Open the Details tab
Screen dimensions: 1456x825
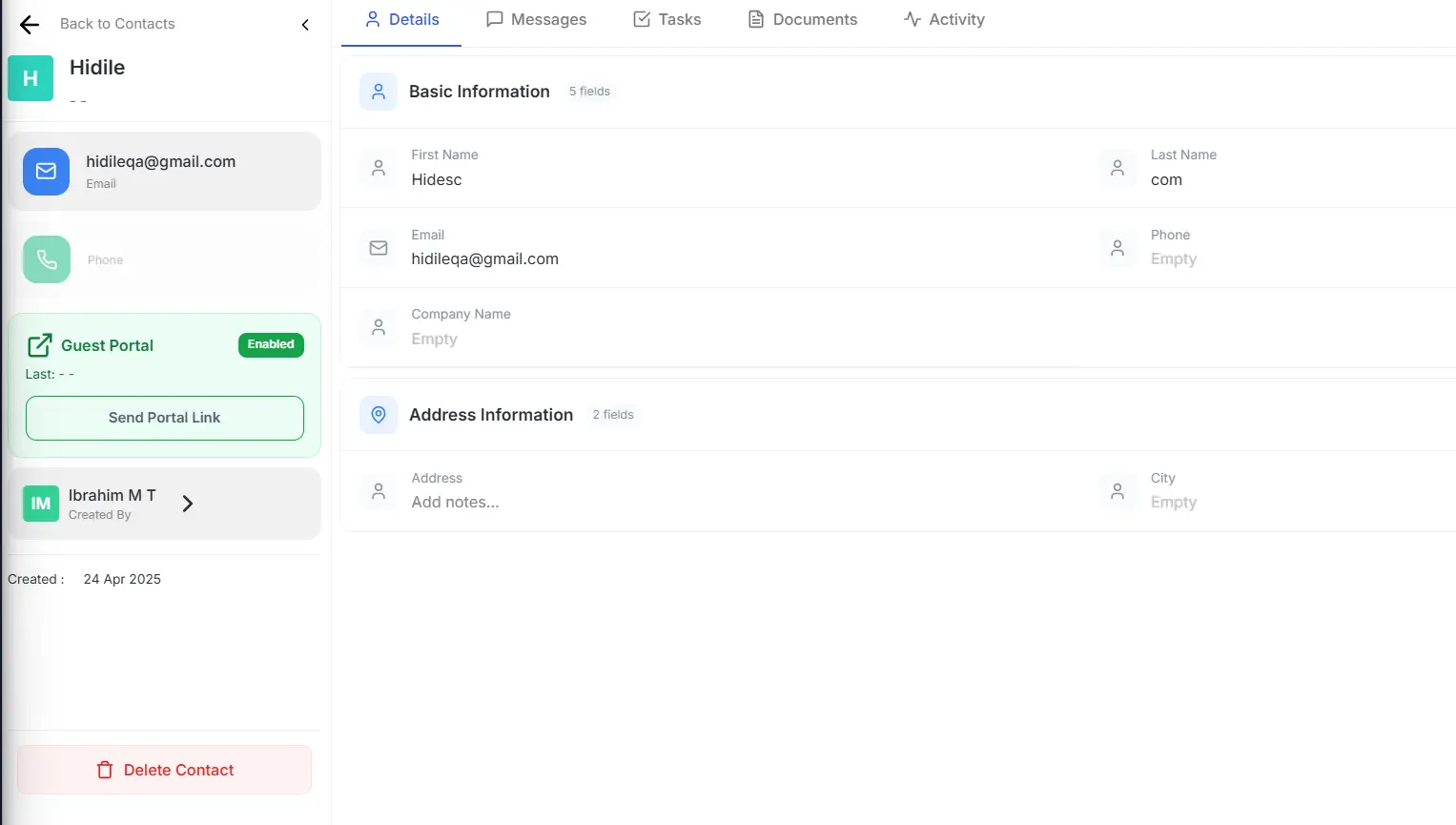tap(401, 18)
